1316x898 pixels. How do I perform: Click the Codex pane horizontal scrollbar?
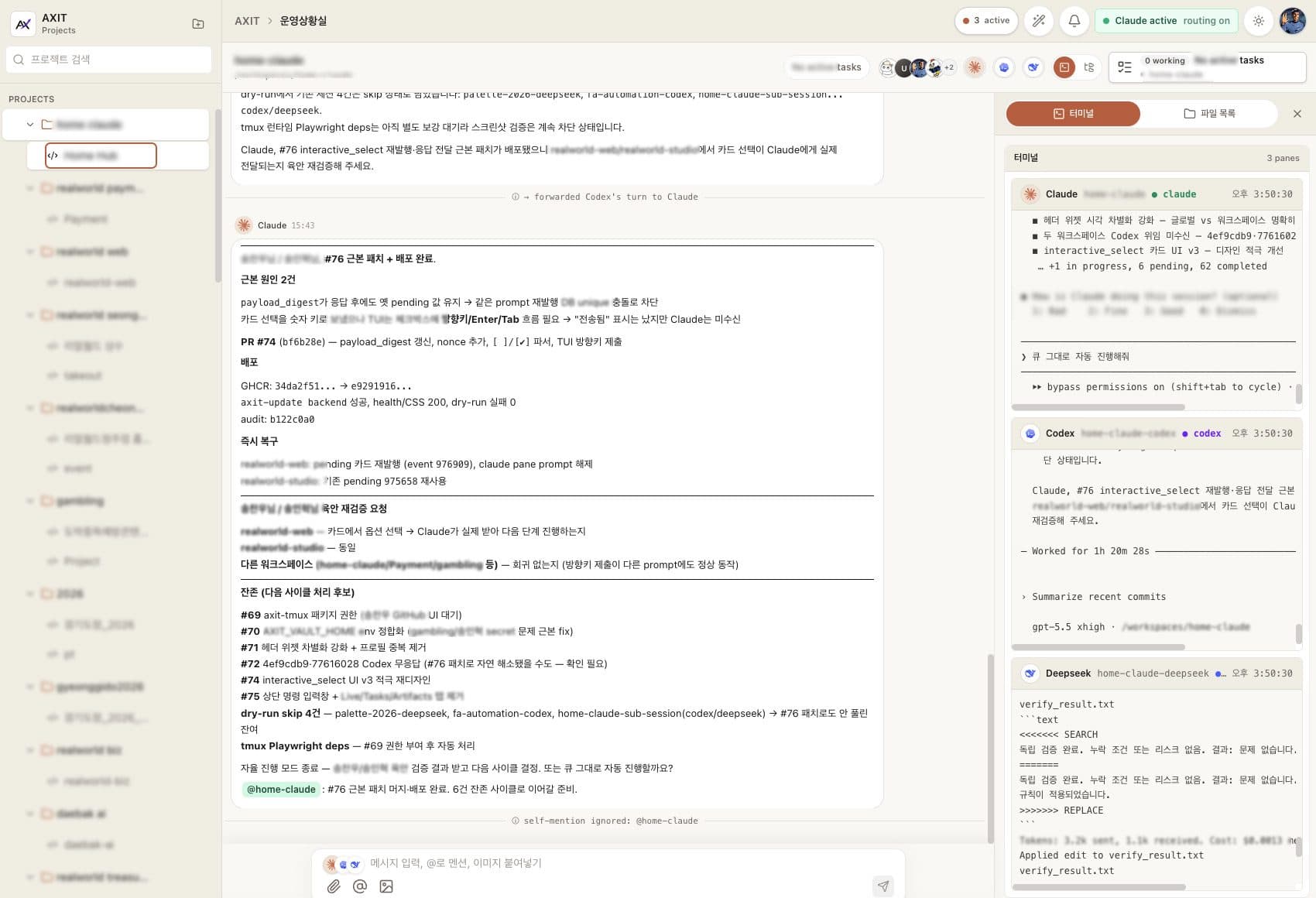pos(1098,647)
